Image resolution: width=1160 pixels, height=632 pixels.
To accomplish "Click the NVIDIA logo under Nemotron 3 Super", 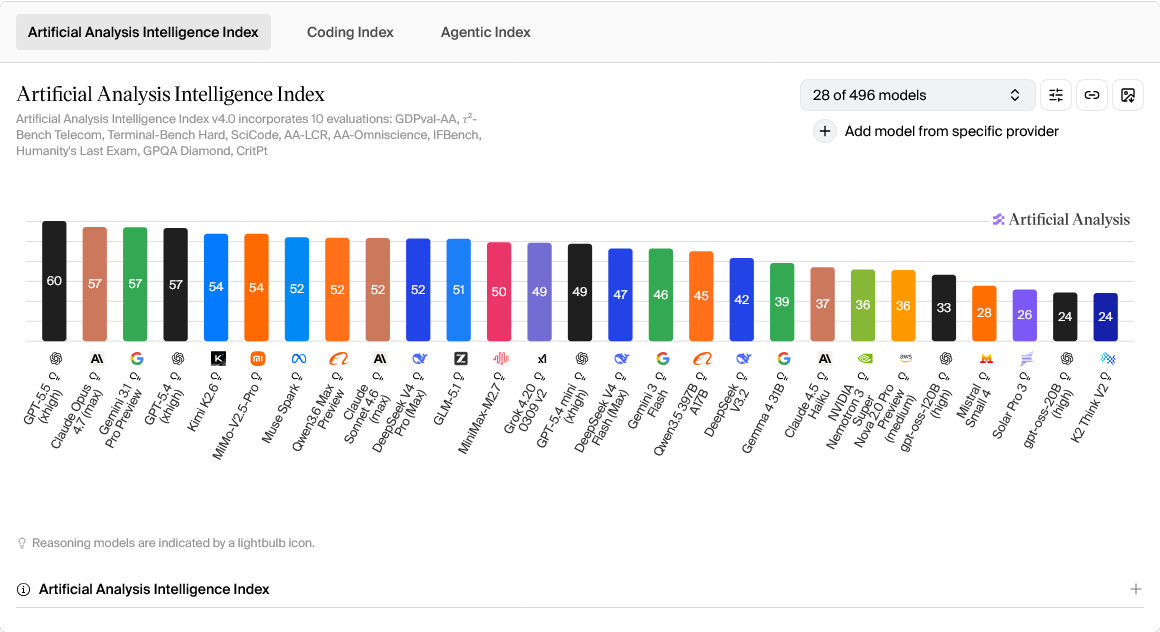I will [864, 358].
